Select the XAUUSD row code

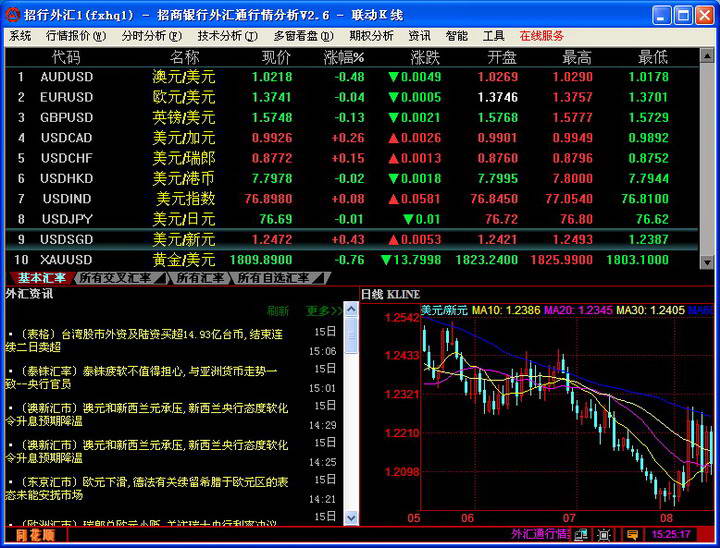pyautogui.click(x=66, y=260)
